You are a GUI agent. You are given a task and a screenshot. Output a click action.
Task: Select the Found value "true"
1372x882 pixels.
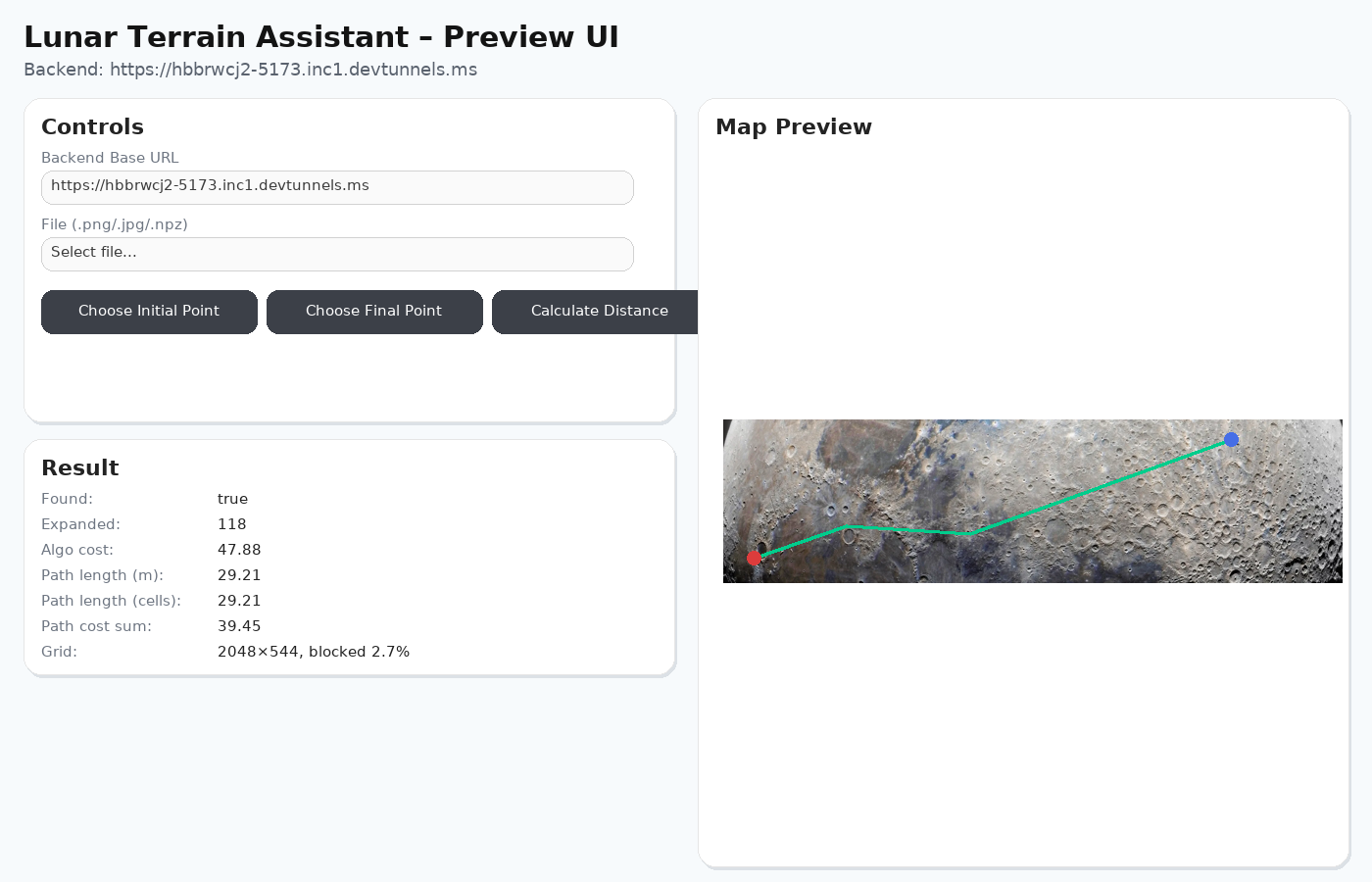[x=232, y=499]
